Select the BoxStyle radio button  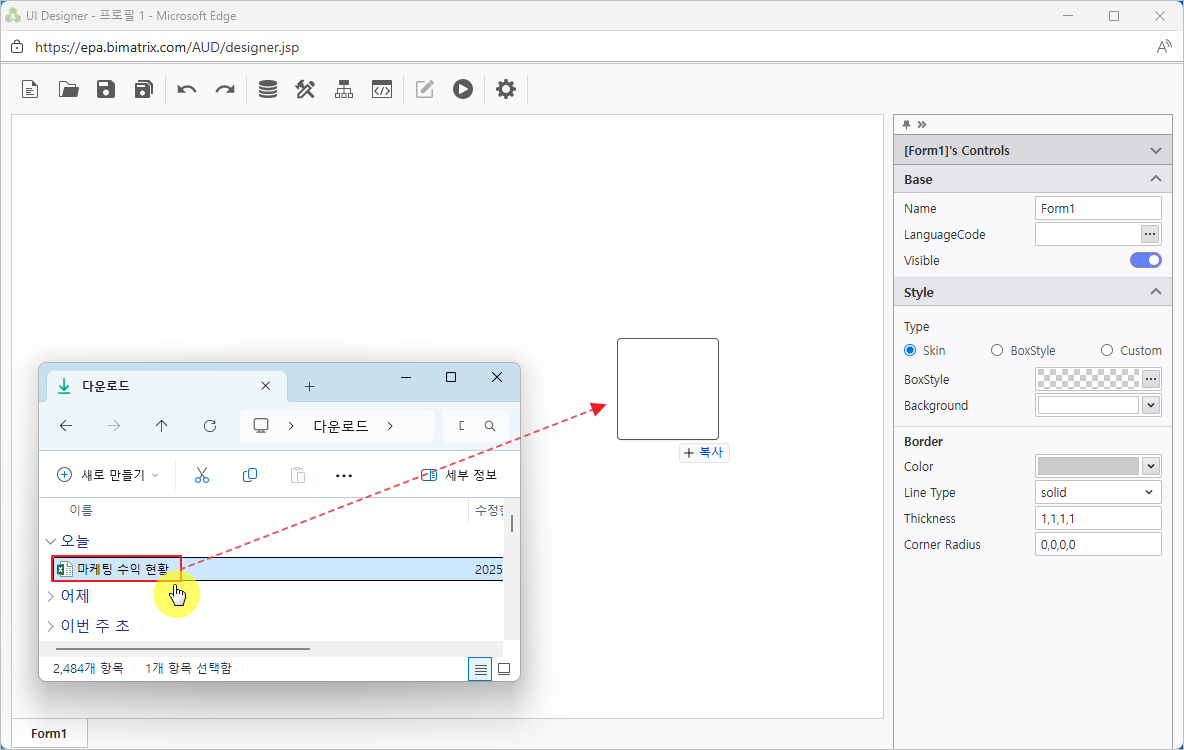click(x=997, y=350)
